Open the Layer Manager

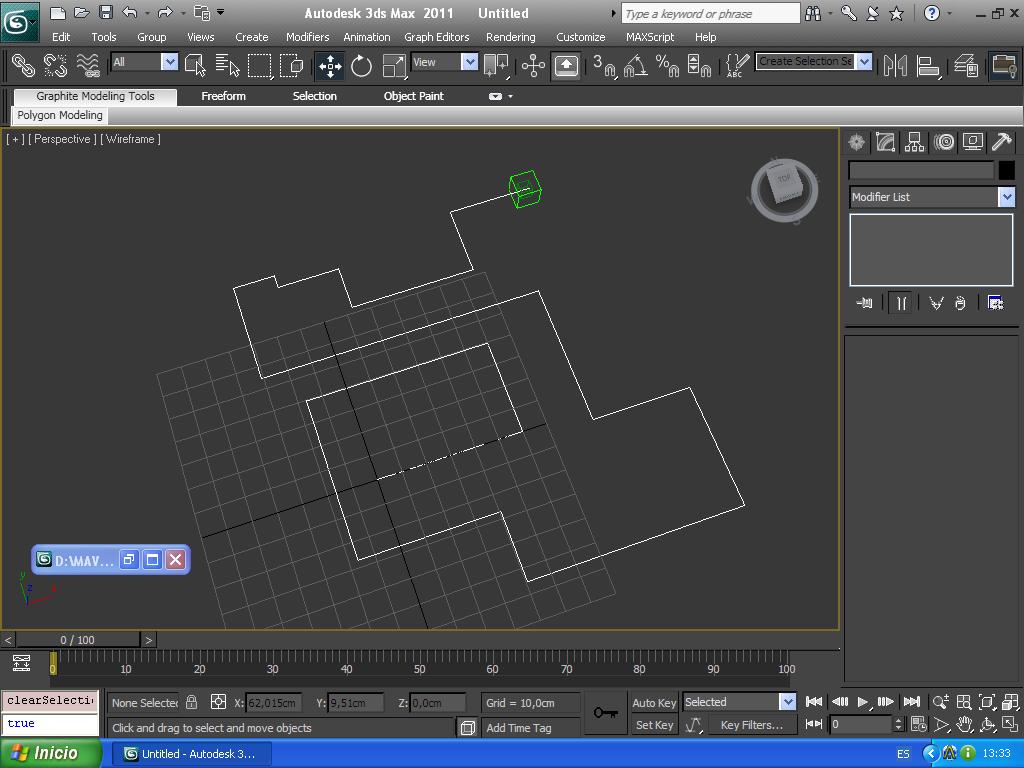(965, 65)
